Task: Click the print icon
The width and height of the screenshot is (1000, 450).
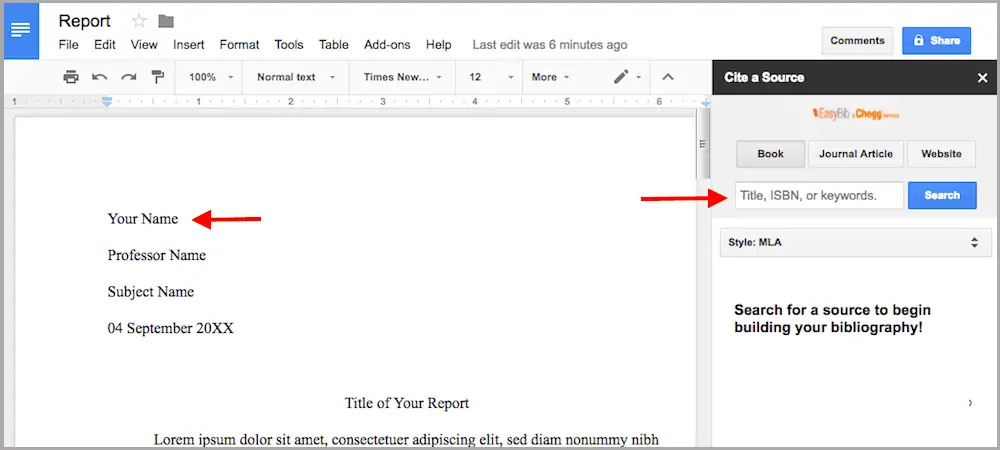Action: [x=70, y=77]
